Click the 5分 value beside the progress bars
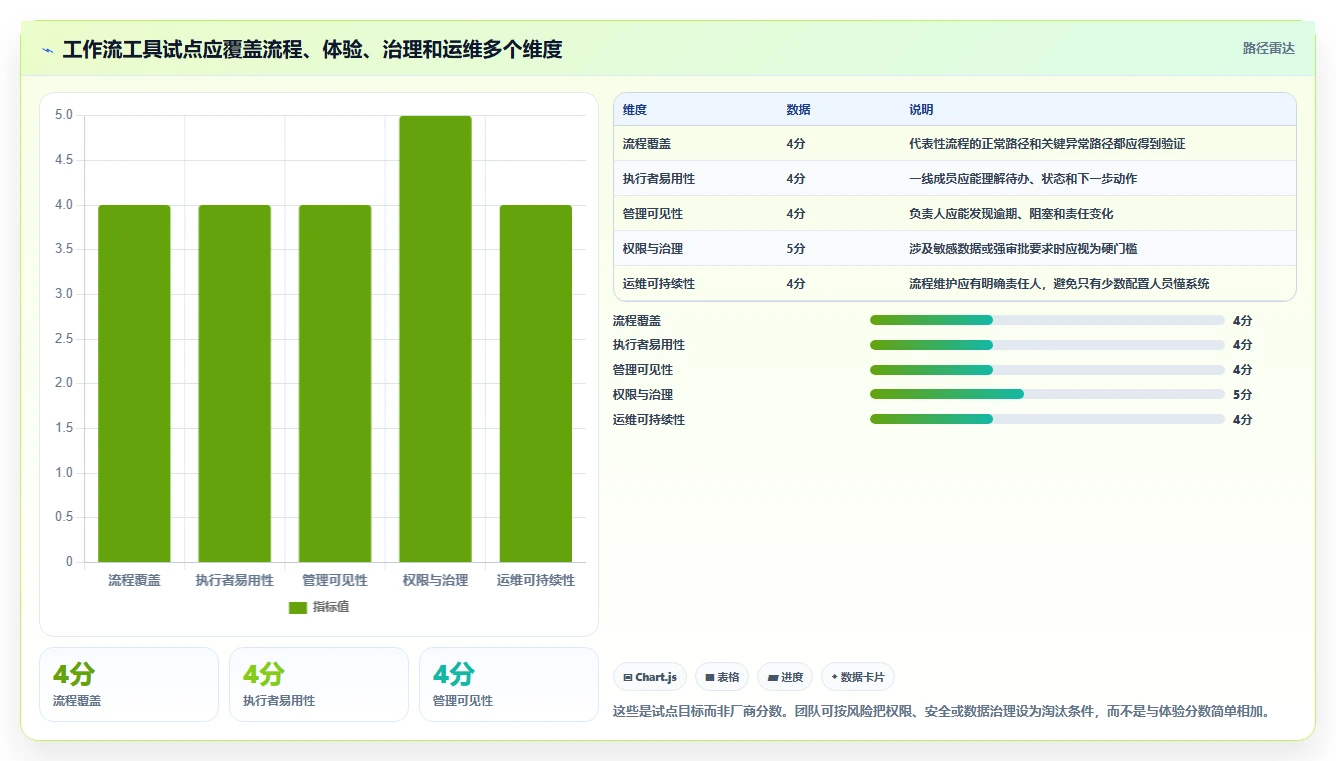Viewport: 1336px width, 761px height. [1242, 395]
